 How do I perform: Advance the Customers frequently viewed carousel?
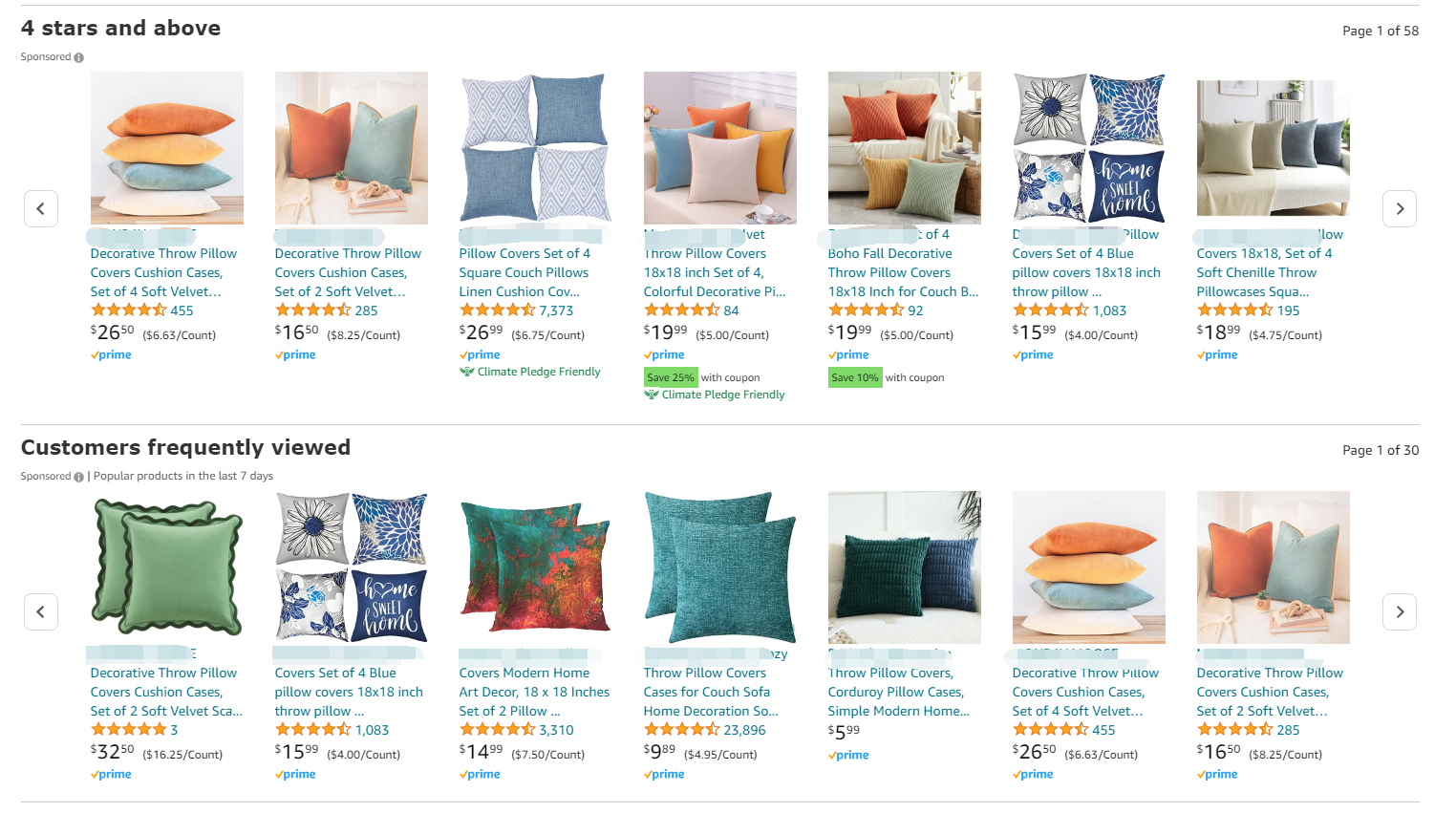pos(1400,611)
